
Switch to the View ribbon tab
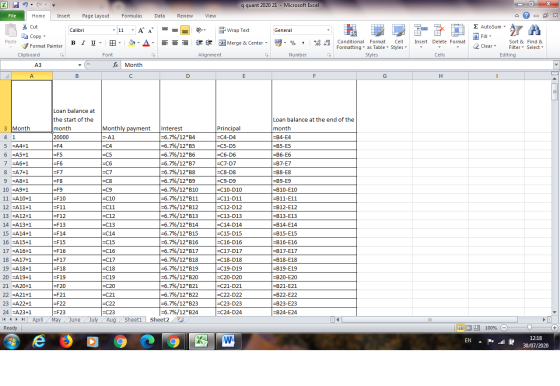[x=210, y=16]
